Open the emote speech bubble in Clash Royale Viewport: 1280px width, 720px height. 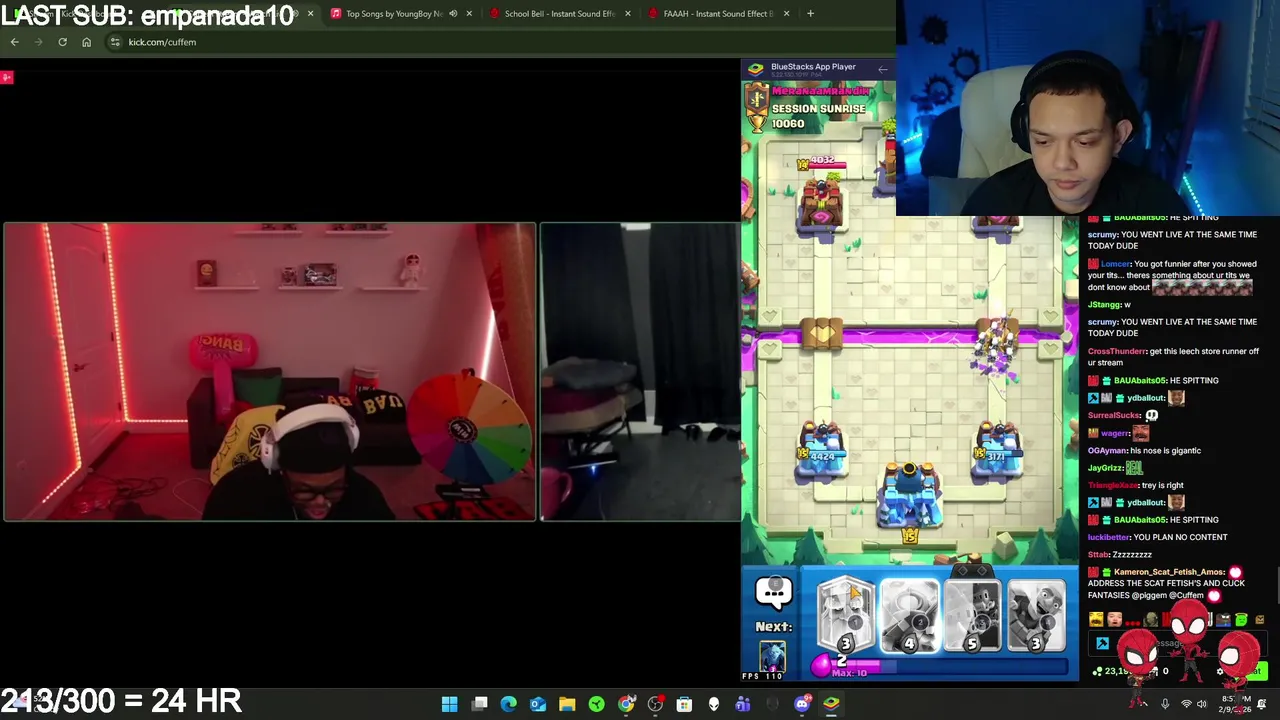[773, 593]
